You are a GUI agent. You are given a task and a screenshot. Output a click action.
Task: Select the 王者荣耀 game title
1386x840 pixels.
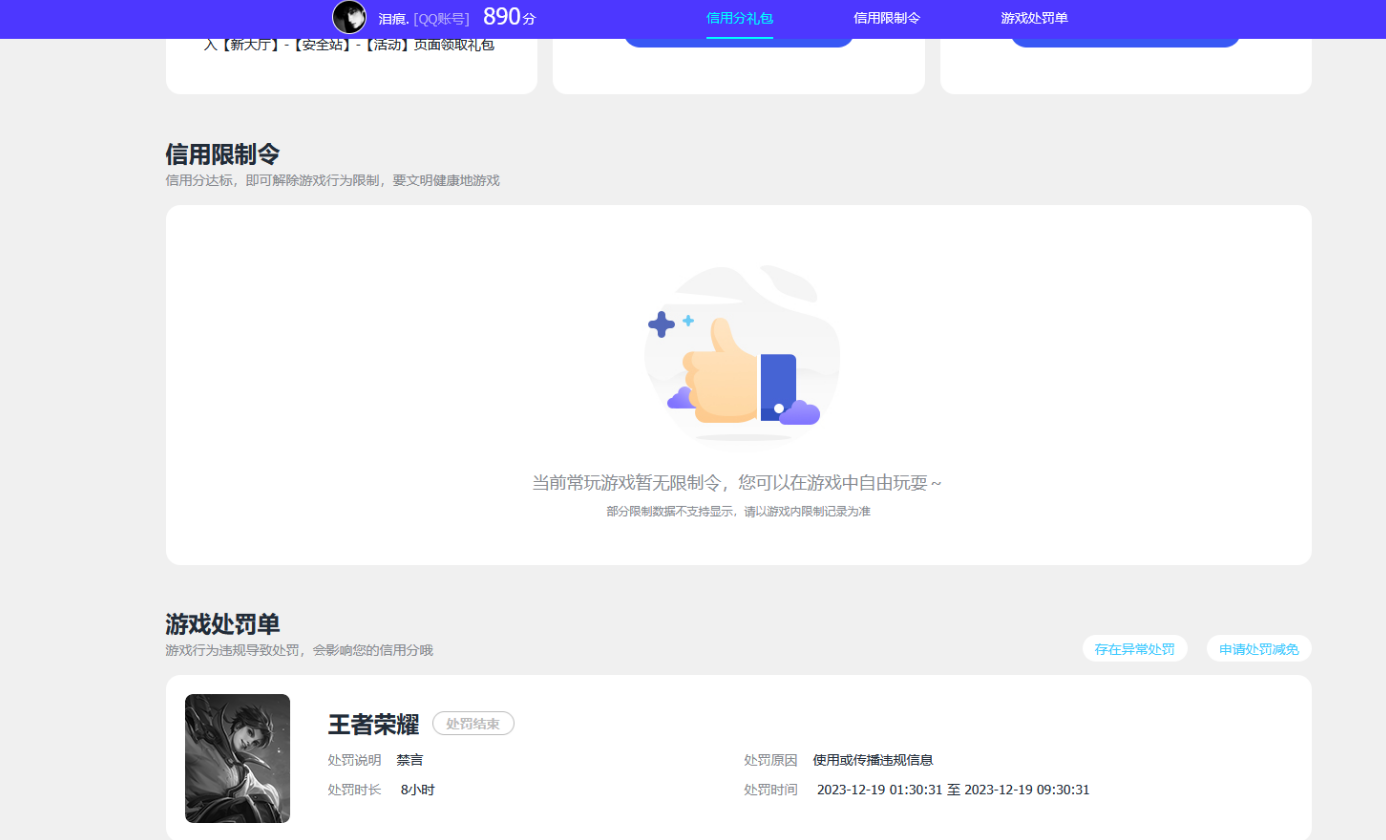point(373,724)
